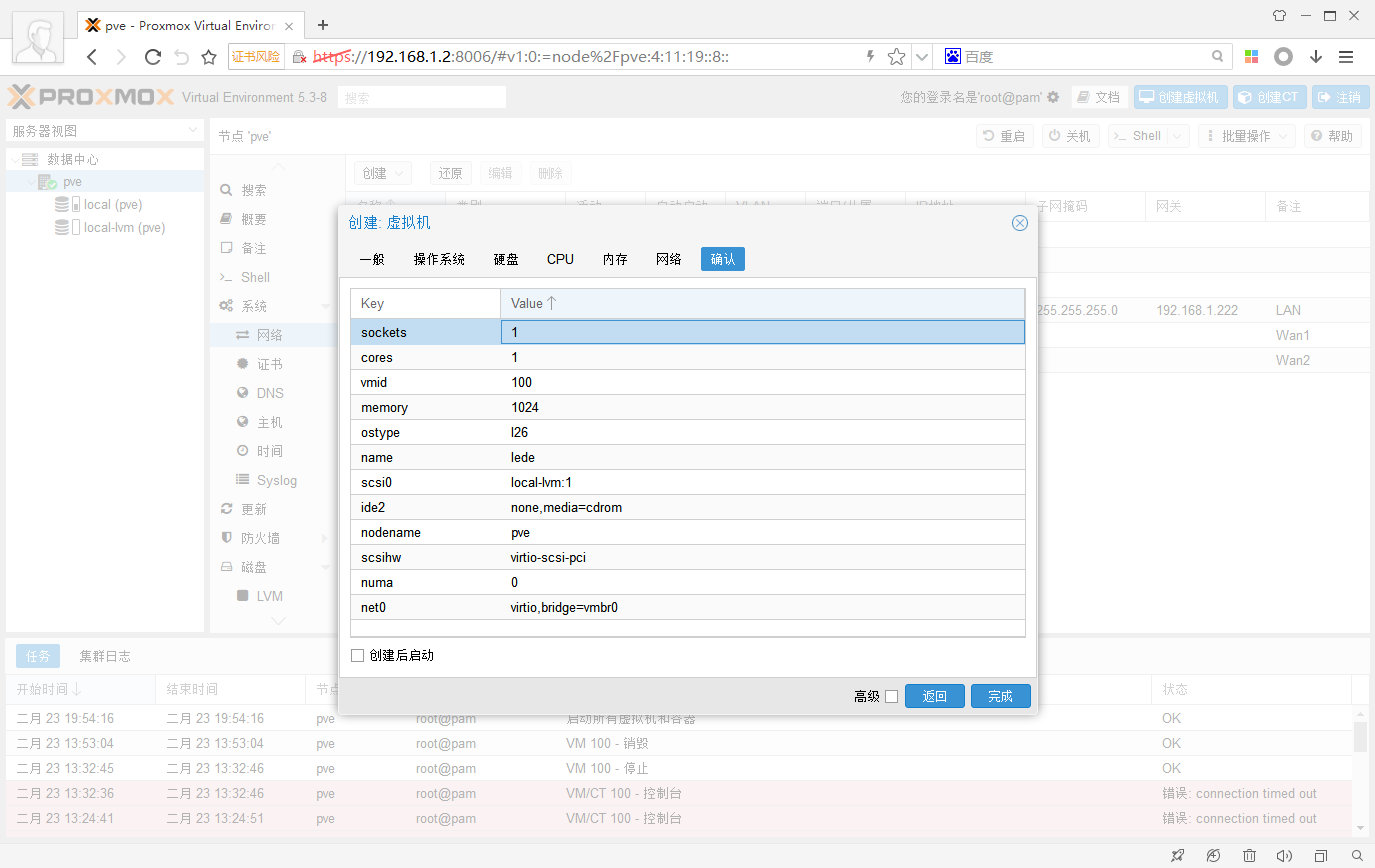Click the 关机 shutdown button
The image size is (1375, 868).
coord(1071,136)
